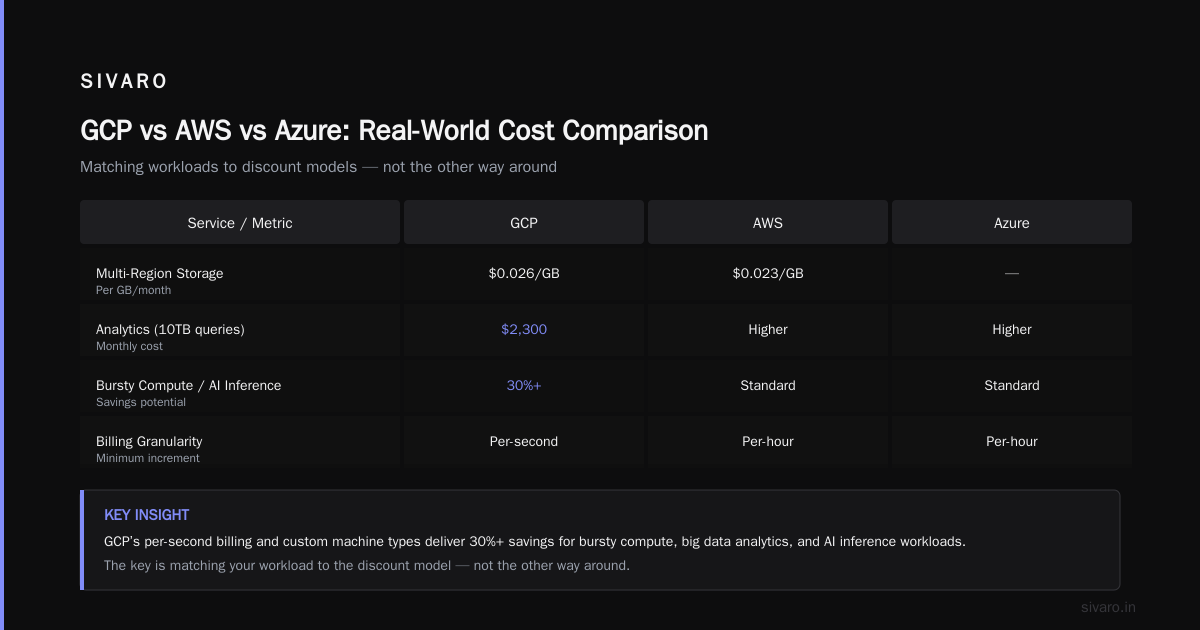Click the main cost comparison title
The height and width of the screenshot is (630, 1200).
(394, 130)
